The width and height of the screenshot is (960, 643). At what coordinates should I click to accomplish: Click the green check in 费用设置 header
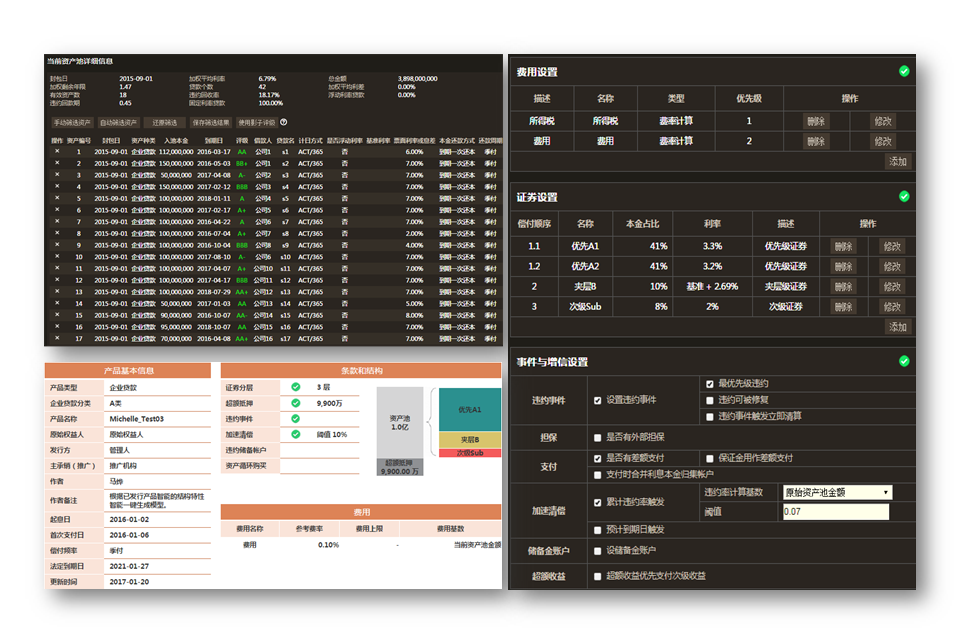coord(904,72)
